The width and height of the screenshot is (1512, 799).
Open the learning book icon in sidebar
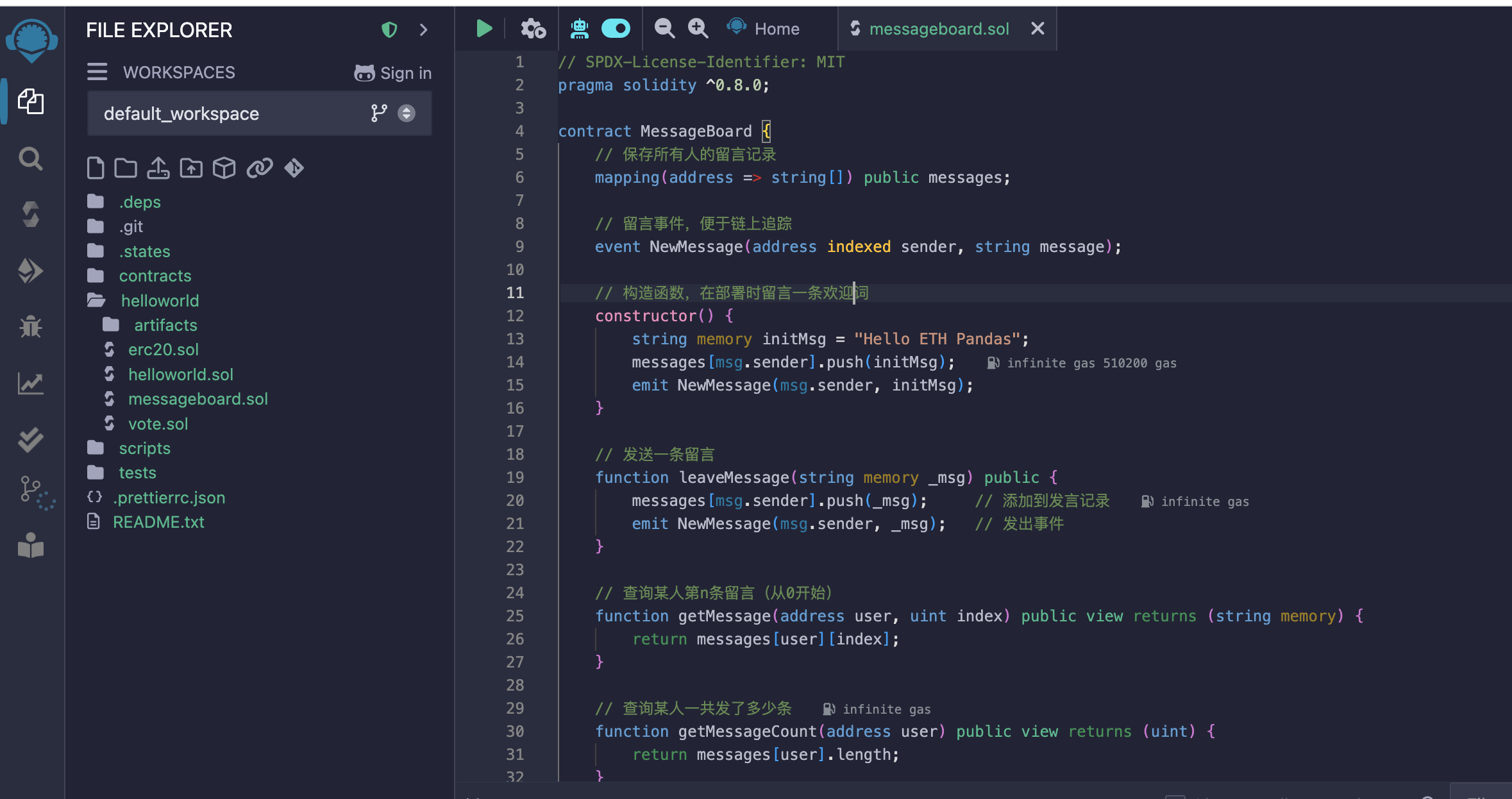(x=31, y=546)
